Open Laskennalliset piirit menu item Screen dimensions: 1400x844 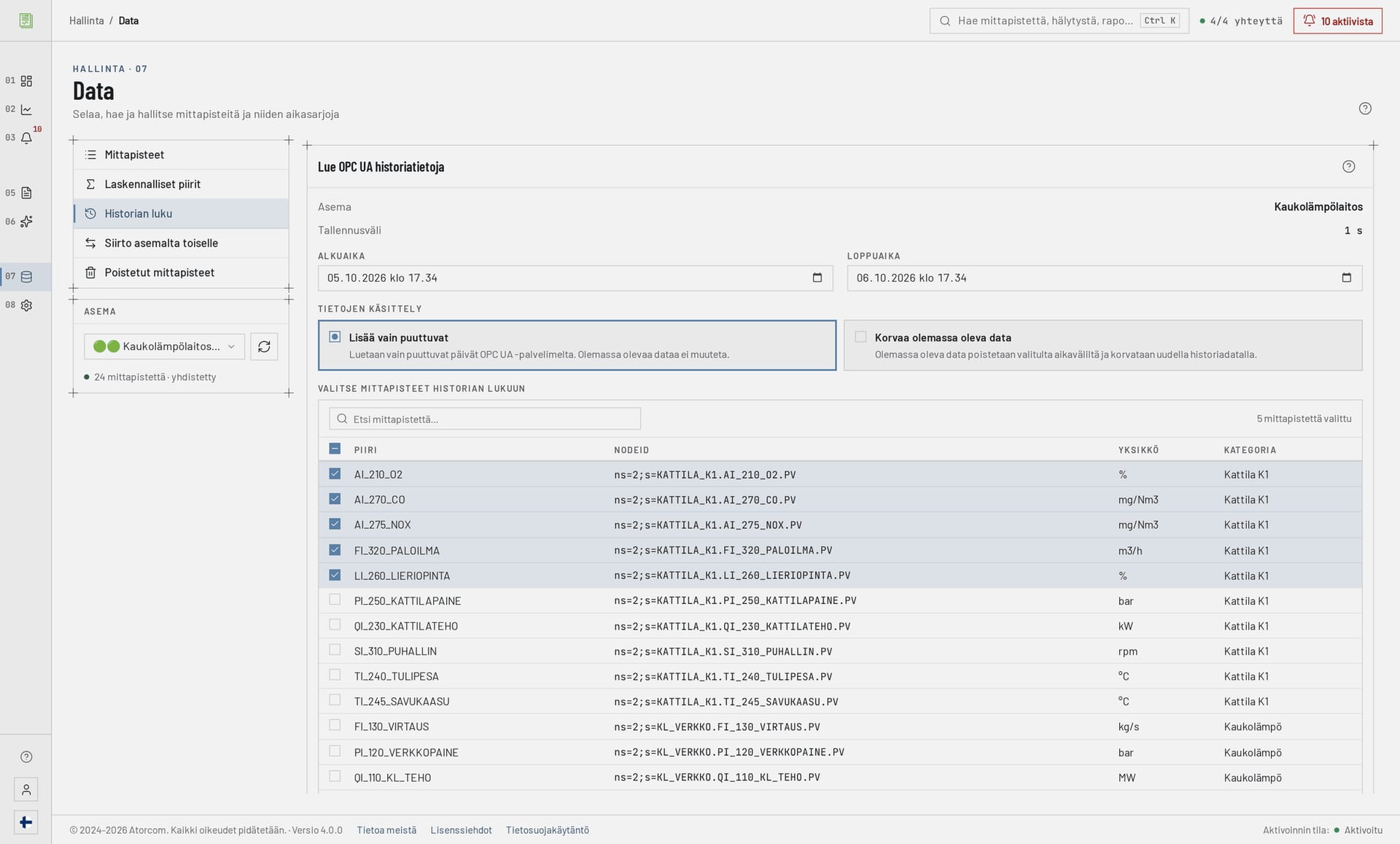point(181,185)
